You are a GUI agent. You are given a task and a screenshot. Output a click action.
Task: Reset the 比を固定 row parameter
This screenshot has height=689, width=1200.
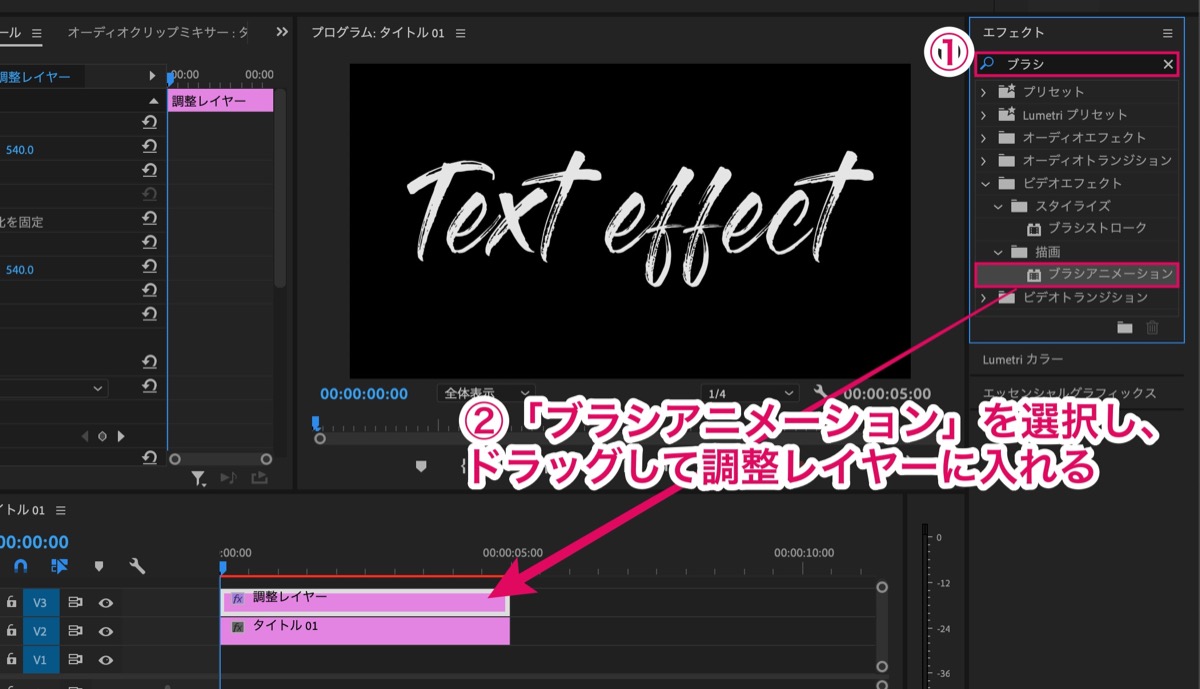(149, 217)
